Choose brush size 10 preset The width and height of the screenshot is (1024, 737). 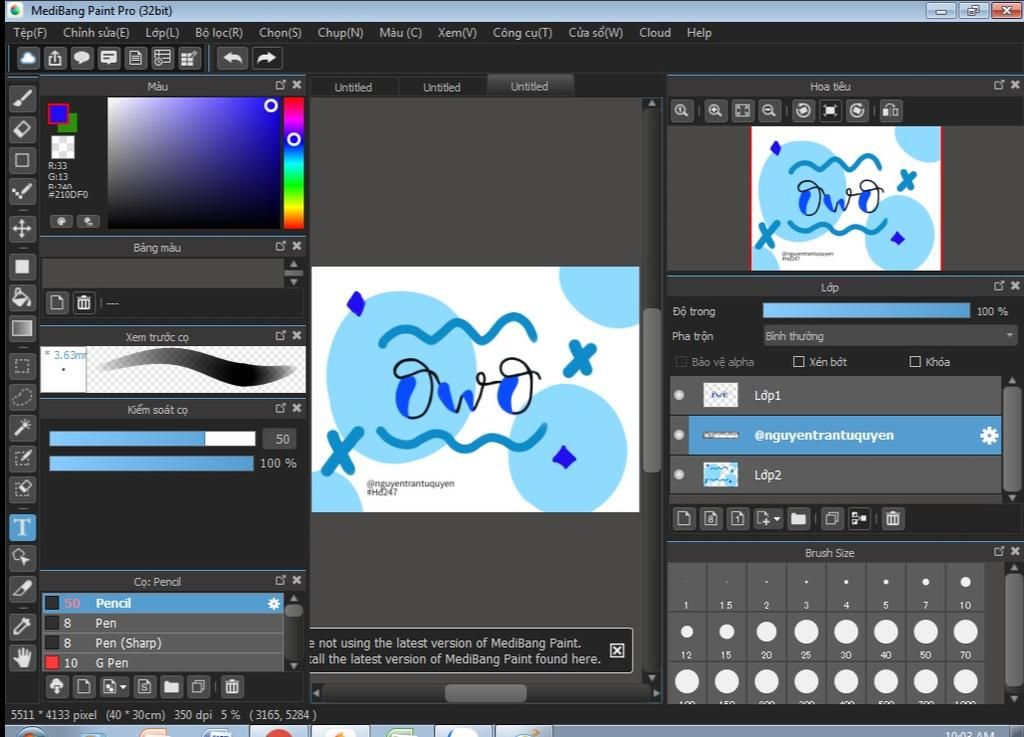(x=965, y=589)
